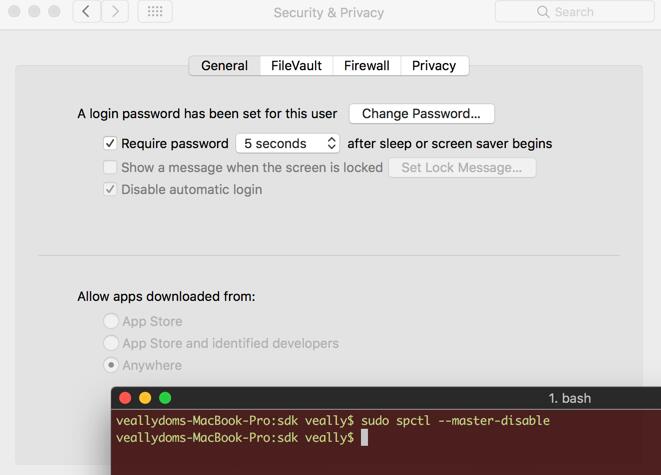Click the magnifier icon in Search
Image resolution: width=661 pixels, height=475 pixels.
pyautogui.click(x=543, y=12)
